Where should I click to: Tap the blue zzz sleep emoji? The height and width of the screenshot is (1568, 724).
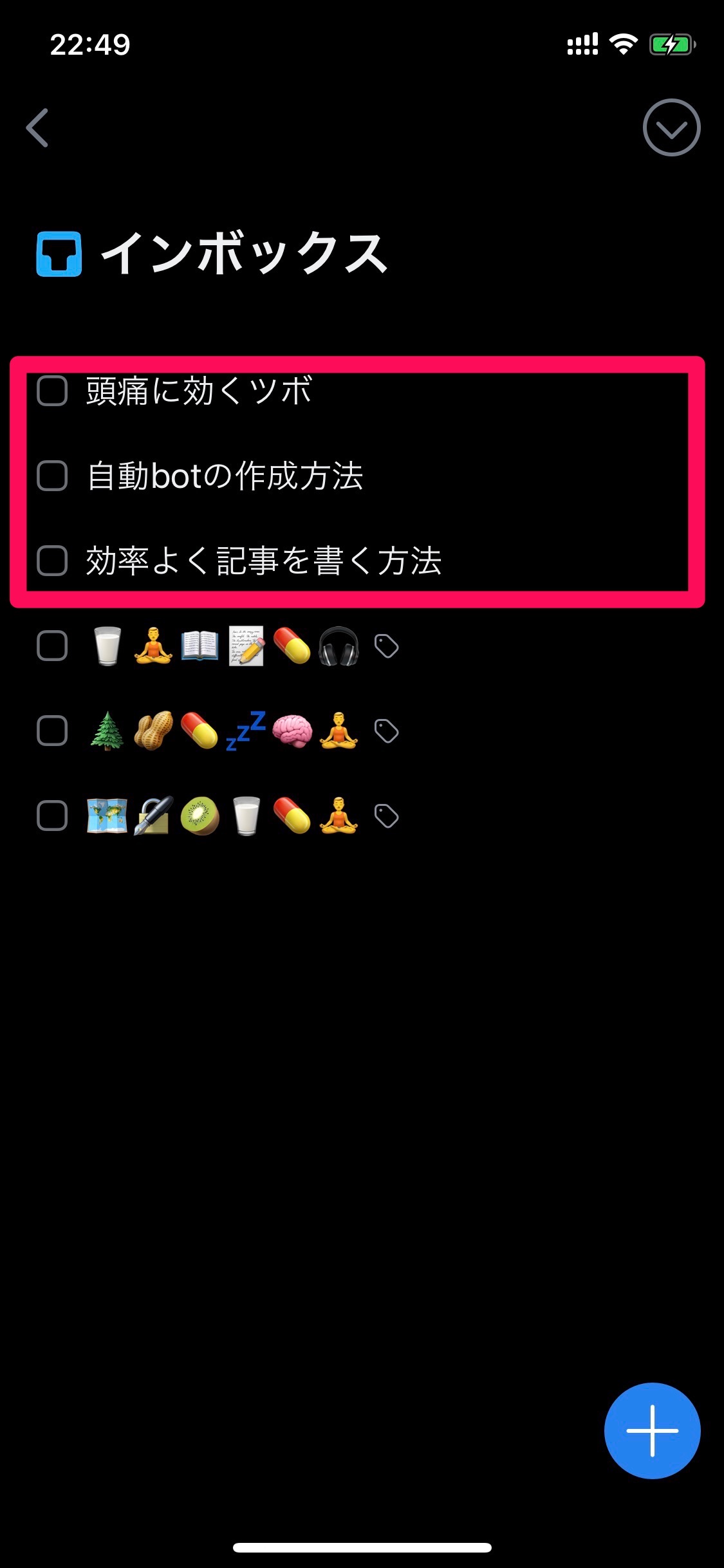pyautogui.click(x=246, y=731)
